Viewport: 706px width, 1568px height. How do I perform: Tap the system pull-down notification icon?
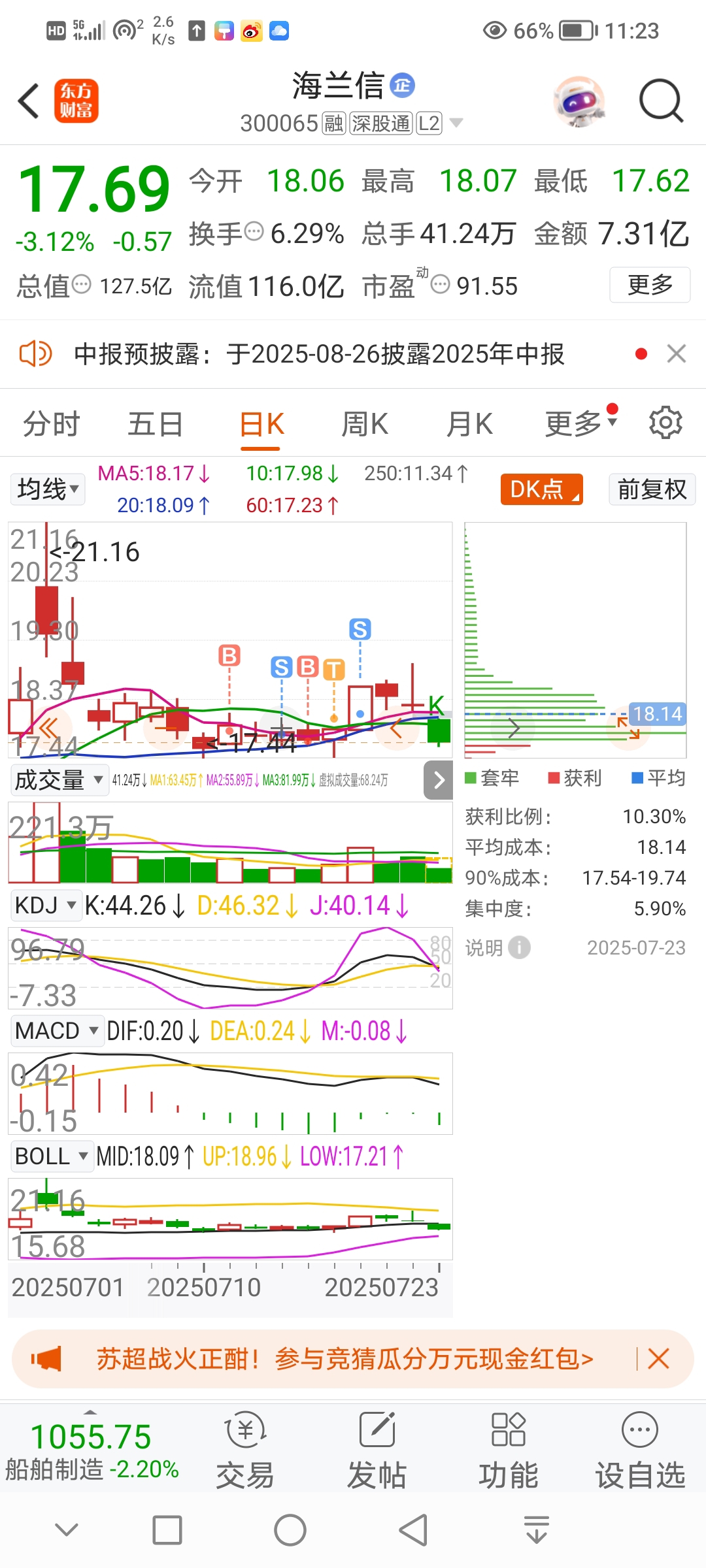click(x=537, y=1529)
